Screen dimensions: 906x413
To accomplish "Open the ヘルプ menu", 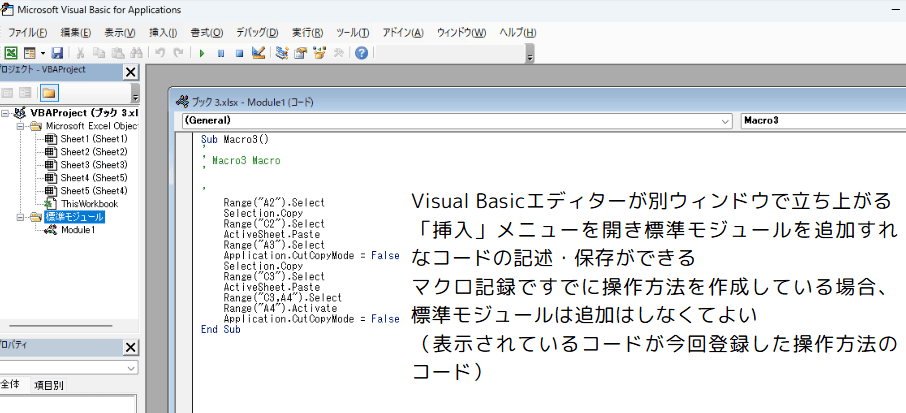I will 518,32.
